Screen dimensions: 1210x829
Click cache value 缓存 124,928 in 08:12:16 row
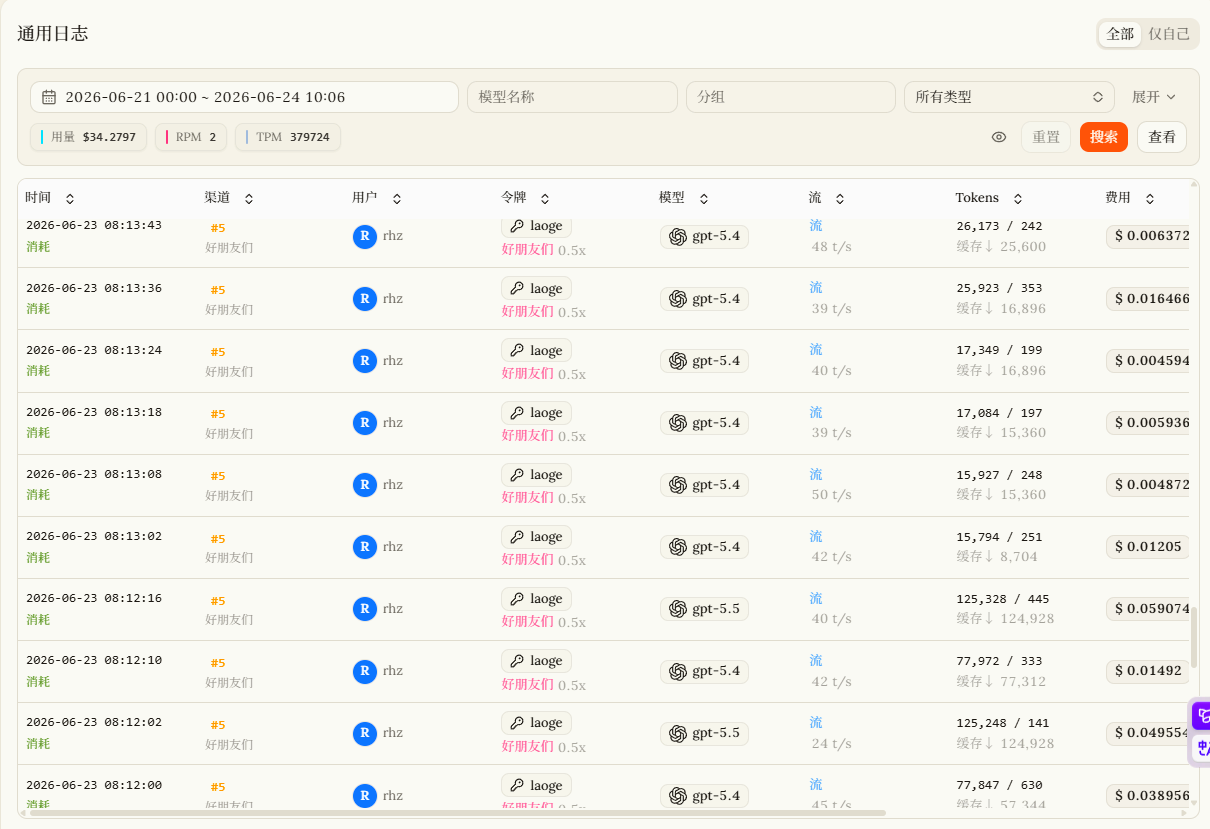click(x=1005, y=619)
